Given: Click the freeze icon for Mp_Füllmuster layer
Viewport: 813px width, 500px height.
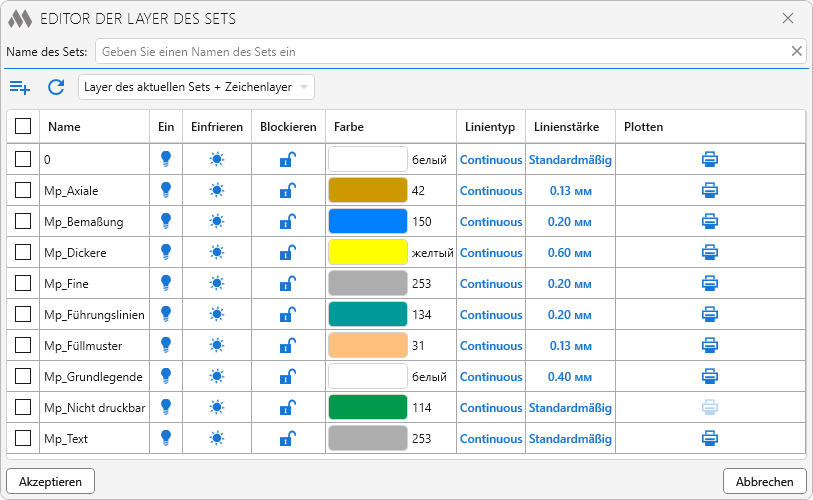Looking at the screenshot, I should pos(217,346).
